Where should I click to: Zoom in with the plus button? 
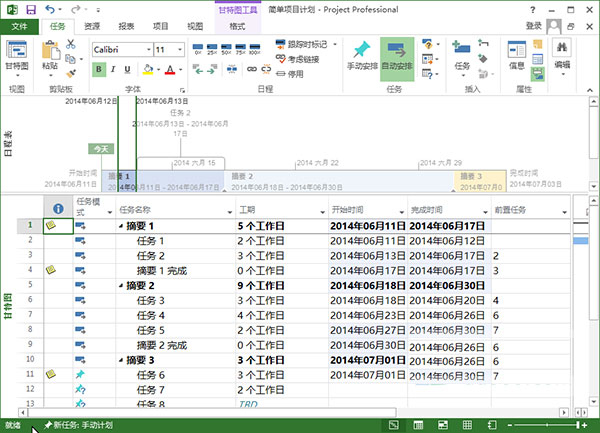click(x=584, y=425)
